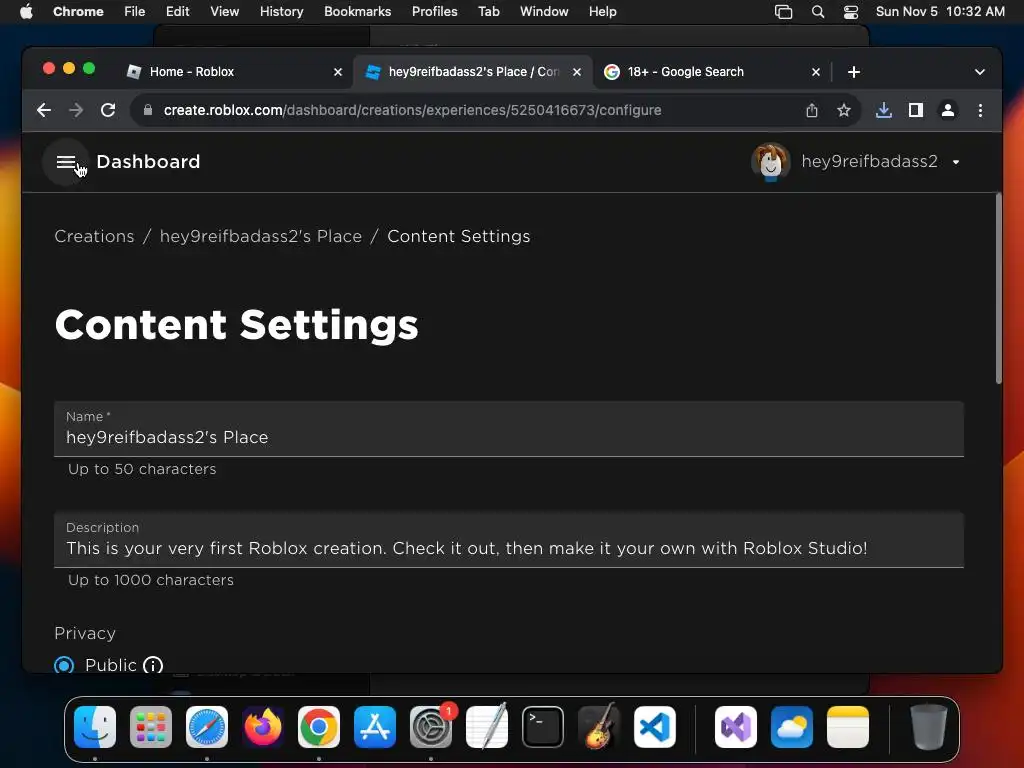Open TextEdit from the dock
The width and height of the screenshot is (1024, 768).
point(487,727)
